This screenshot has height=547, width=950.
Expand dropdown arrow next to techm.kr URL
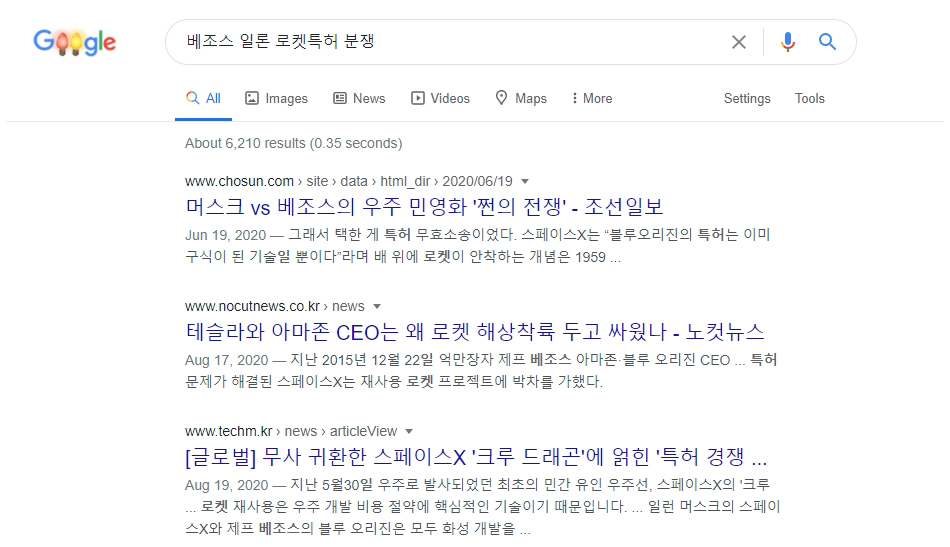(409, 431)
